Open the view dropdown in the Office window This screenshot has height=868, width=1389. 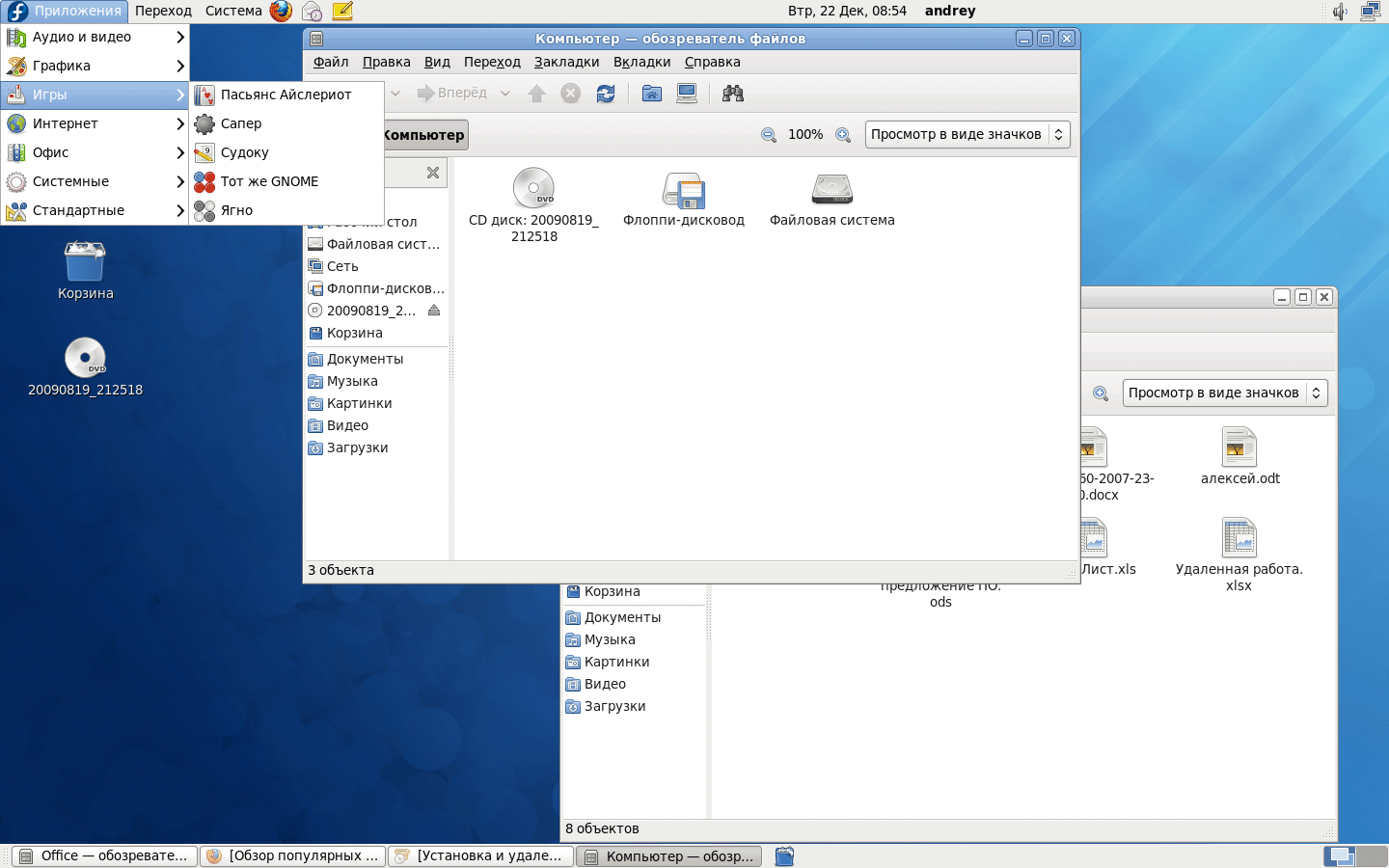pyautogui.click(x=1224, y=393)
